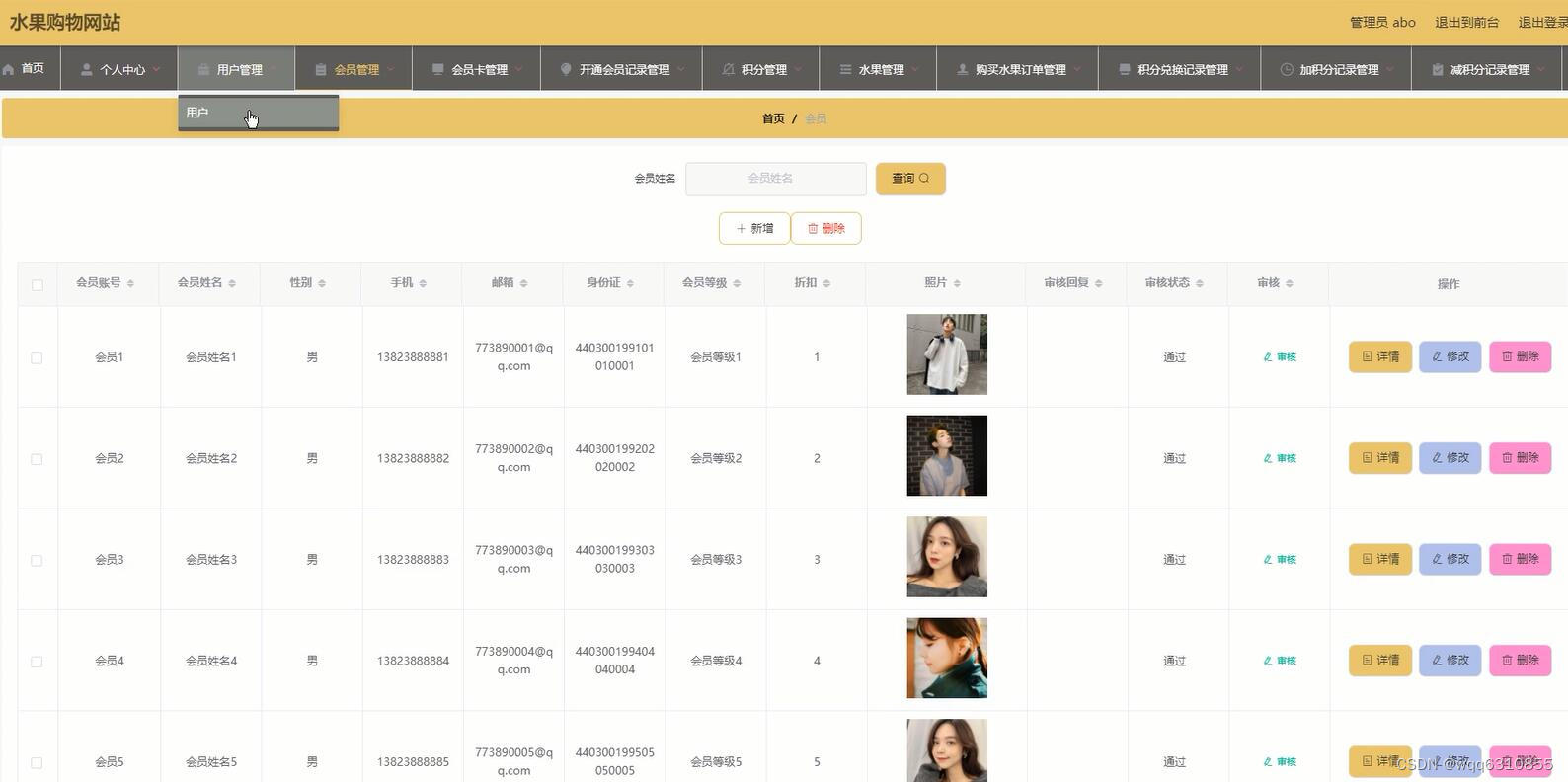Image resolution: width=1568 pixels, height=782 pixels.
Task: Click 删除 button for 会员4
Action: point(1521,661)
